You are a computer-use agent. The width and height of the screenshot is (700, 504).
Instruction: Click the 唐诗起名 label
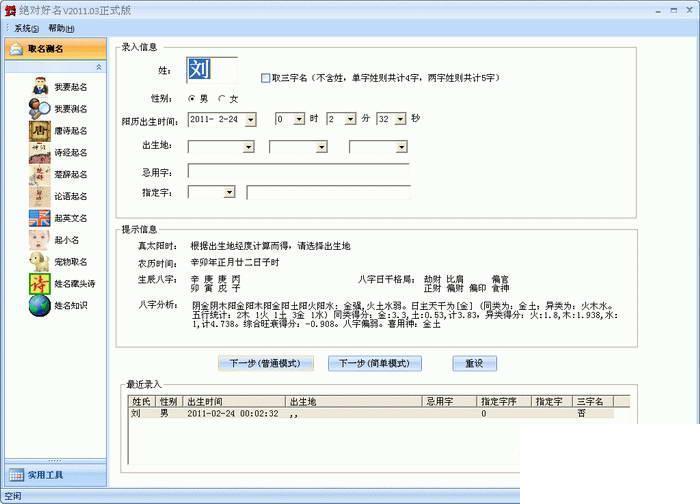click(x=71, y=131)
